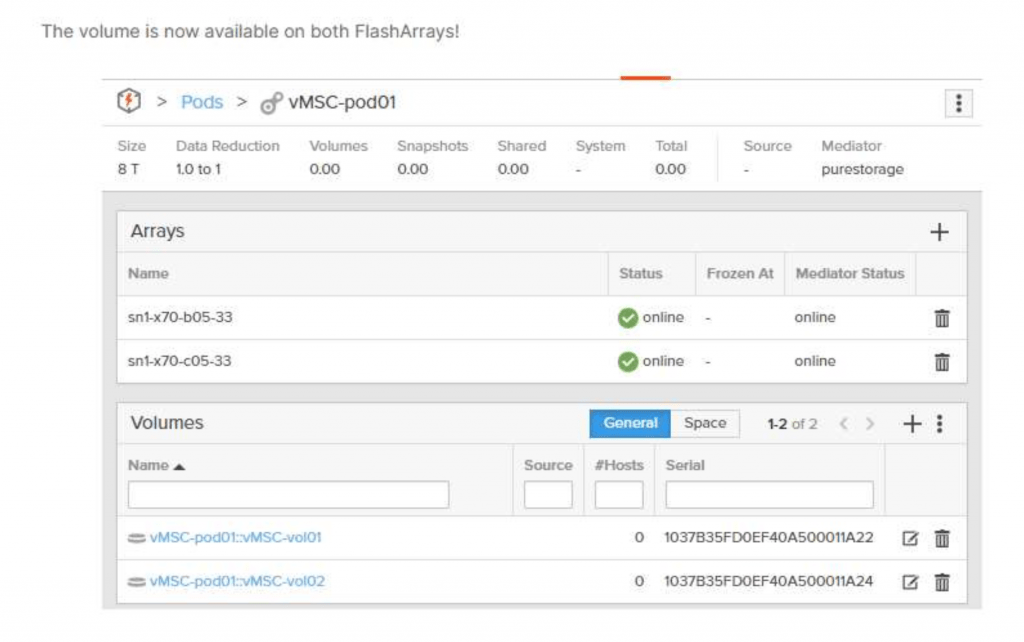Delete volume vMSC-vol02 with trash icon

(942, 582)
